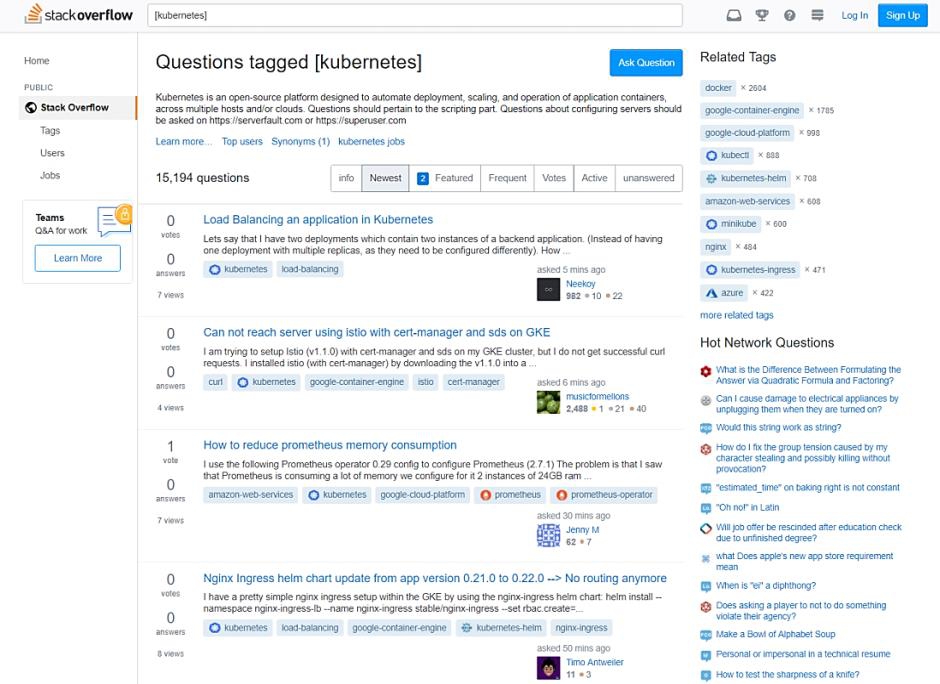Switch to the unanswered tab
Screen dimensions: 940x684
[649, 178]
